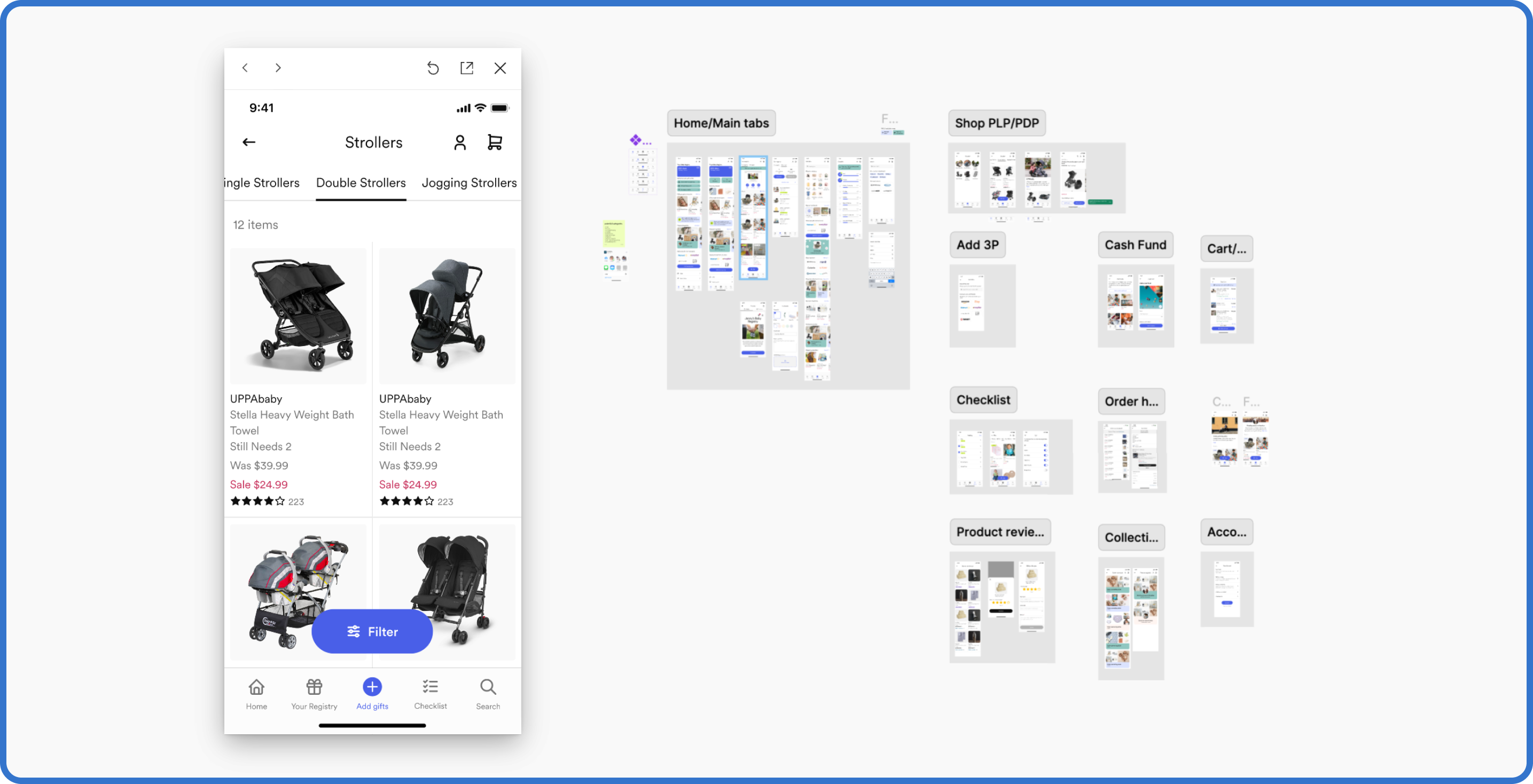Switch to Jogging Strollers tab
The width and height of the screenshot is (1533, 784).
[x=469, y=183]
